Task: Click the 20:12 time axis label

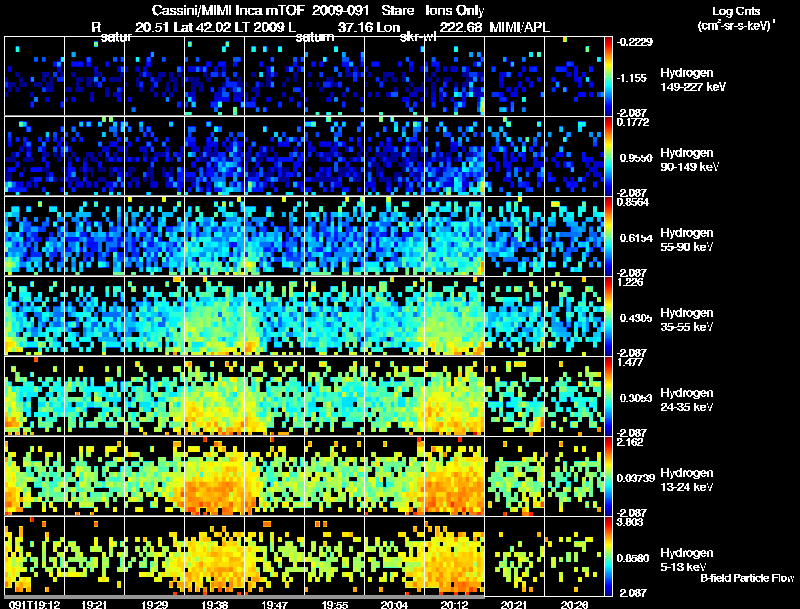Action: [454, 604]
